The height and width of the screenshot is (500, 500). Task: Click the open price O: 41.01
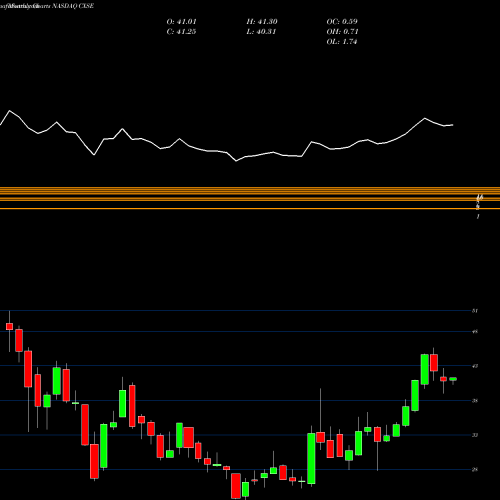coord(181,22)
